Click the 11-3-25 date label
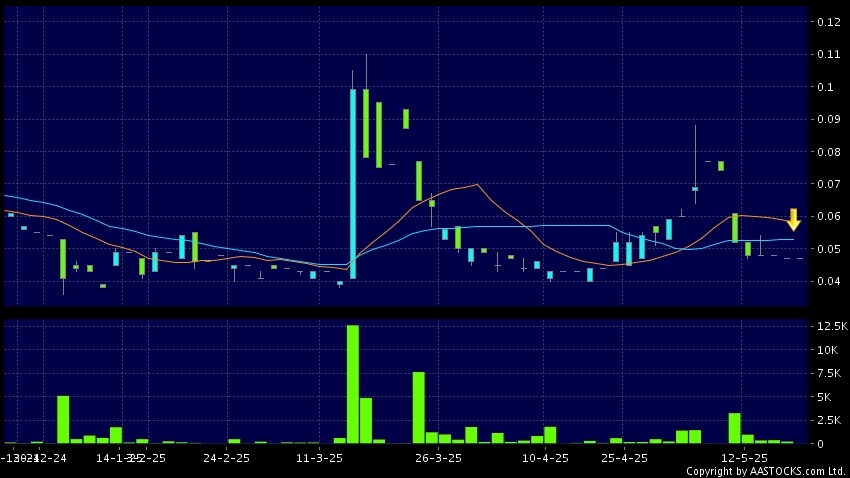Viewport: 850px width, 478px height. [319, 458]
